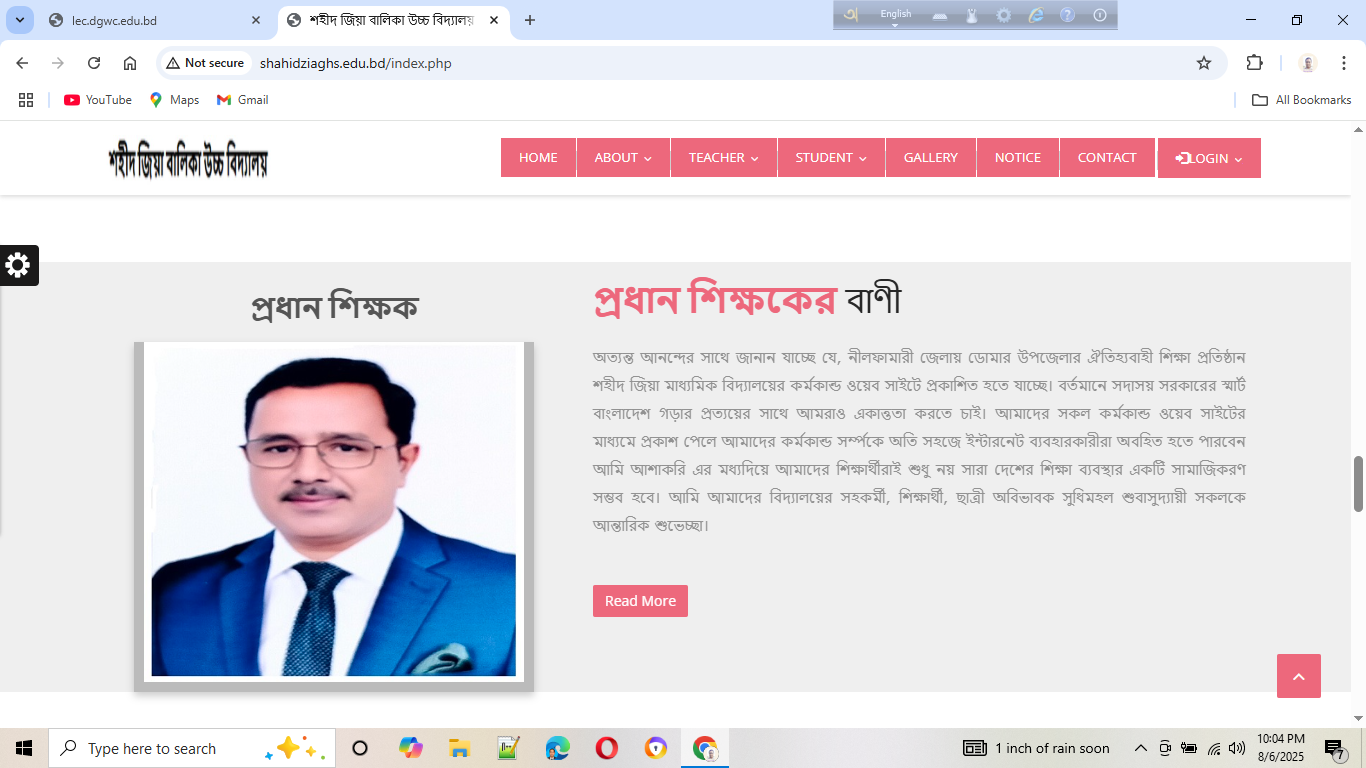1366x768 pixels.
Task: Go to browser home page icon
Action: [x=130, y=63]
